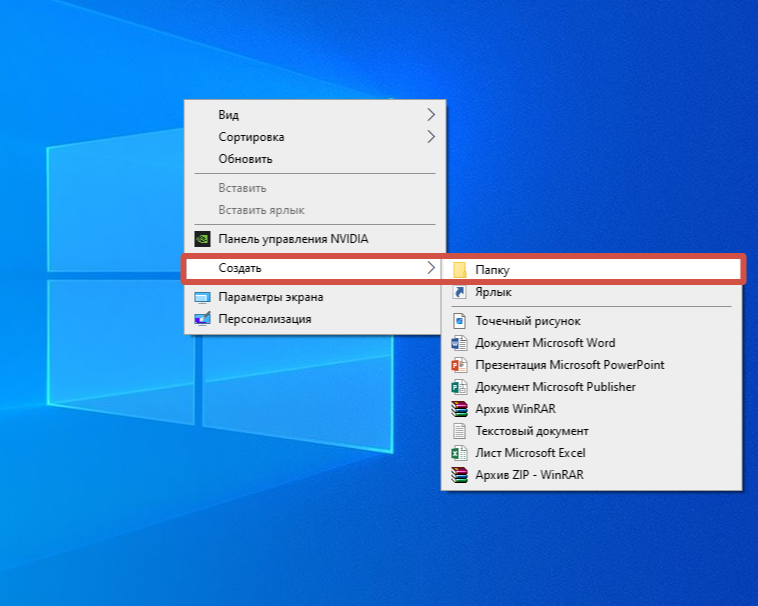The height and width of the screenshot is (606, 758).
Task: Click the display settings monitor icon
Action: 202,297
